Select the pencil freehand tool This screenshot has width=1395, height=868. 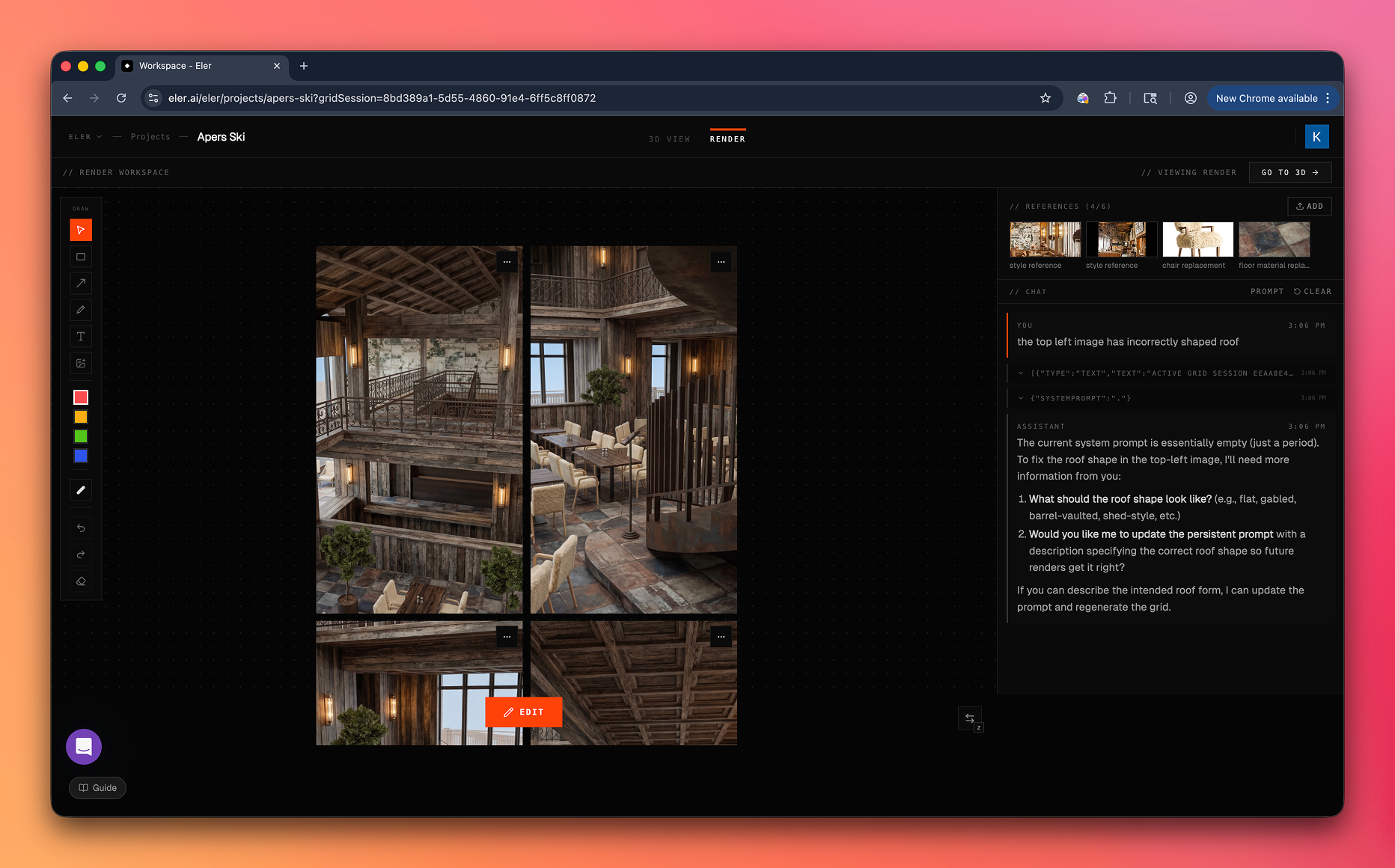click(81, 310)
